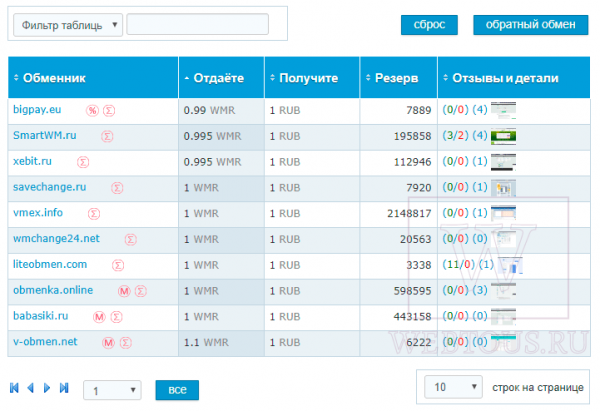This screenshot has width=600, height=411.
Task: Sort table by Резерв column
Action: pos(398,78)
